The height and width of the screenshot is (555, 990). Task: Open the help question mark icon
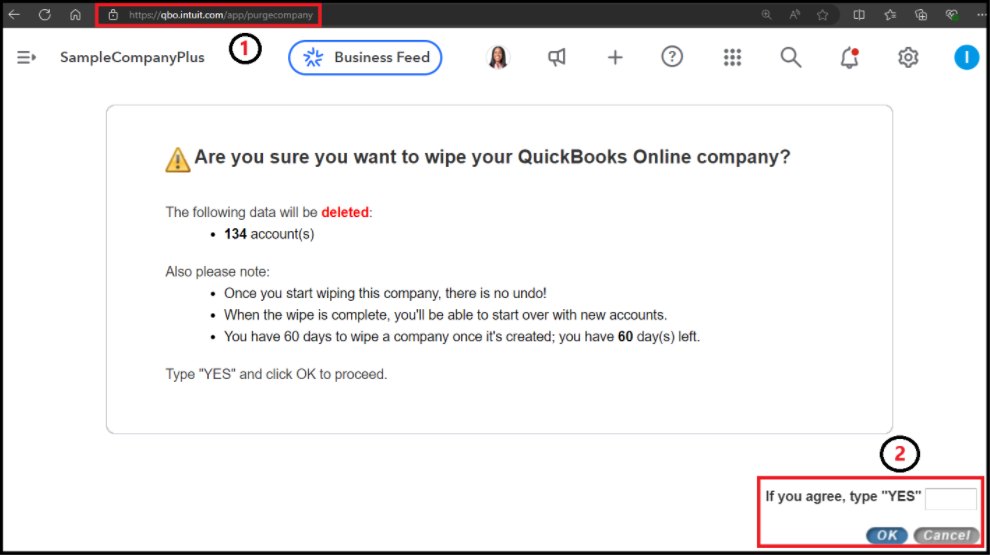coord(672,57)
